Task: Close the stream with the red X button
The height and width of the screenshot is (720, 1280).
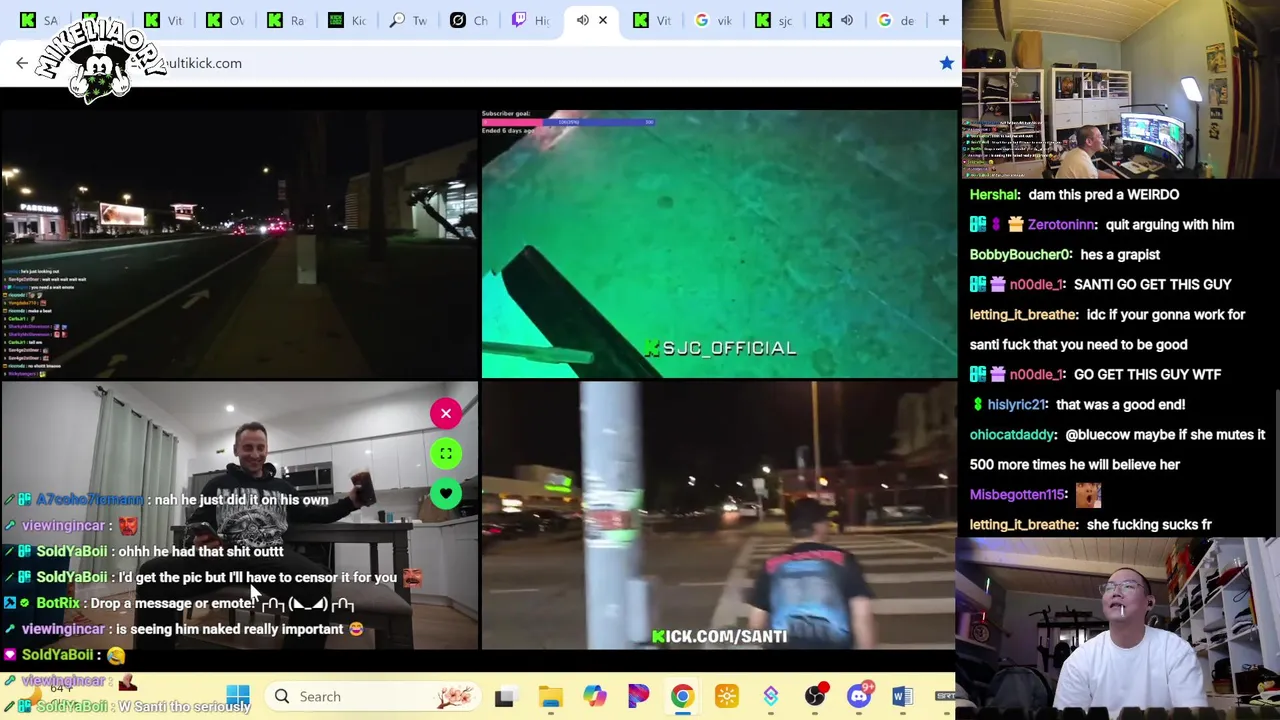Action: (446, 413)
